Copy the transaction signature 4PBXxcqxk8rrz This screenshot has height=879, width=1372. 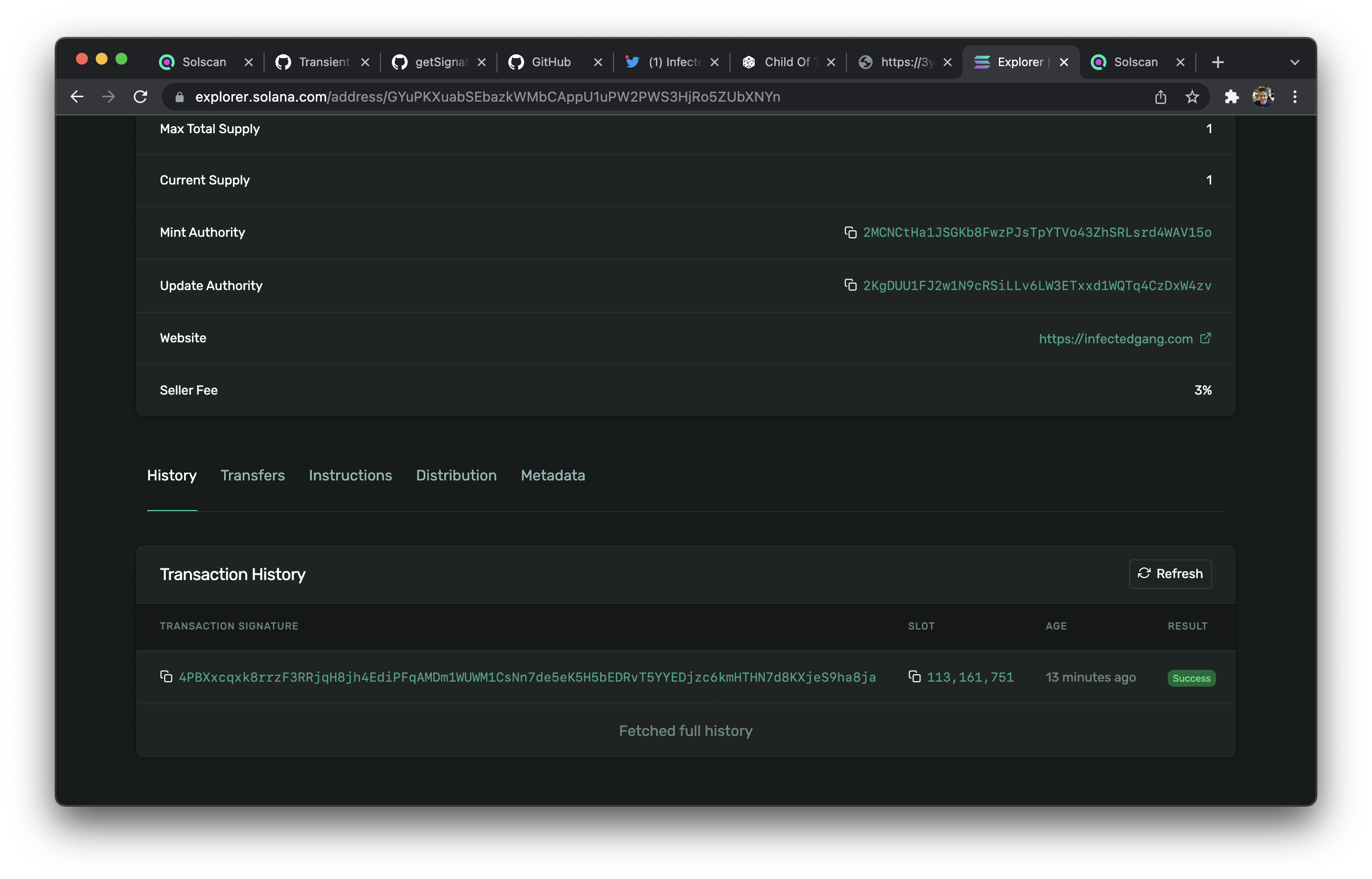point(166,676)
